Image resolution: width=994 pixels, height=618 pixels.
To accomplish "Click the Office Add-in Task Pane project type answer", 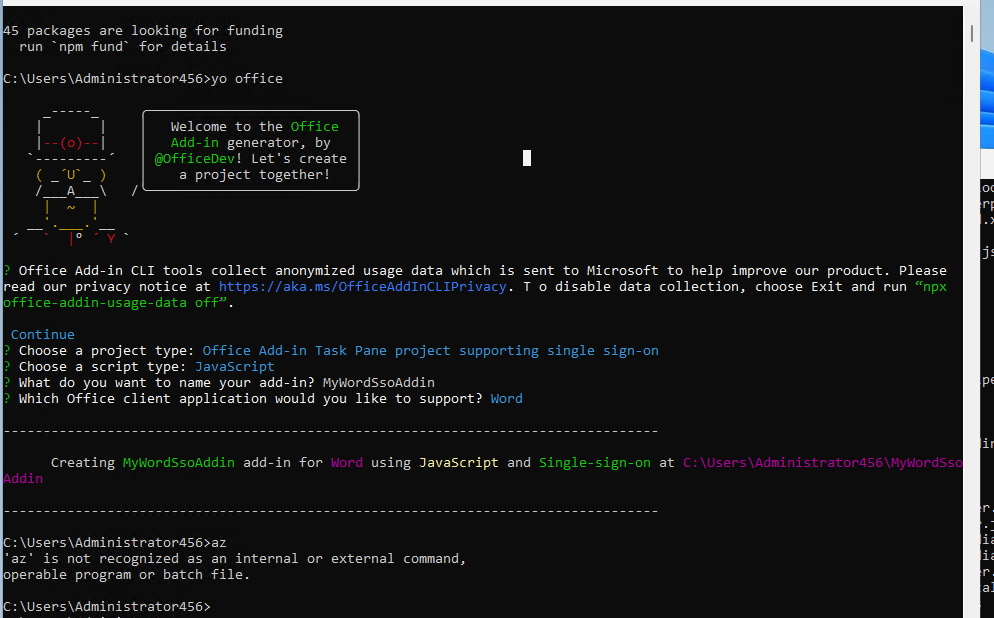I will (430, 351).
